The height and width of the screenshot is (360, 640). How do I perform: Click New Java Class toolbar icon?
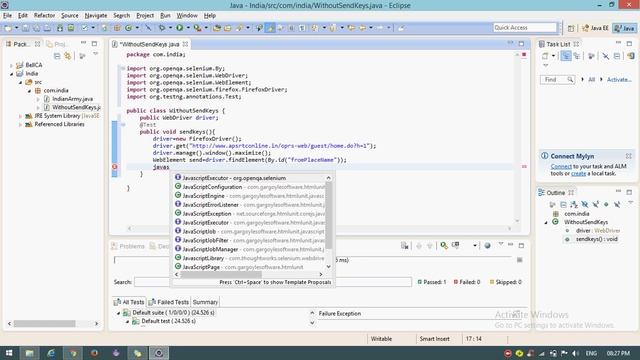point(129,28)
